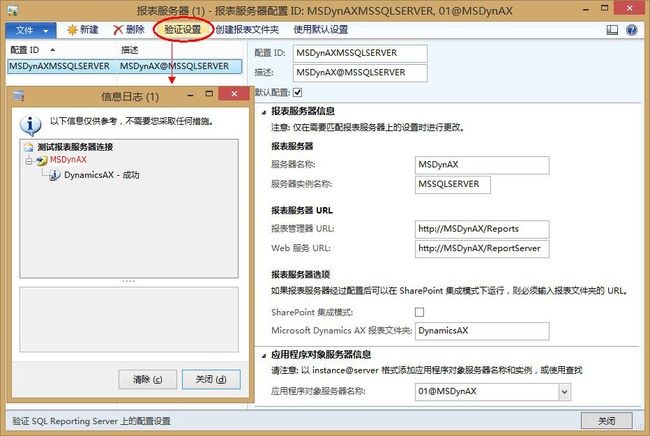The width and height of the screenshot is (650, 436).
Task: Open the 文件 menu
Action: point(31,30)
